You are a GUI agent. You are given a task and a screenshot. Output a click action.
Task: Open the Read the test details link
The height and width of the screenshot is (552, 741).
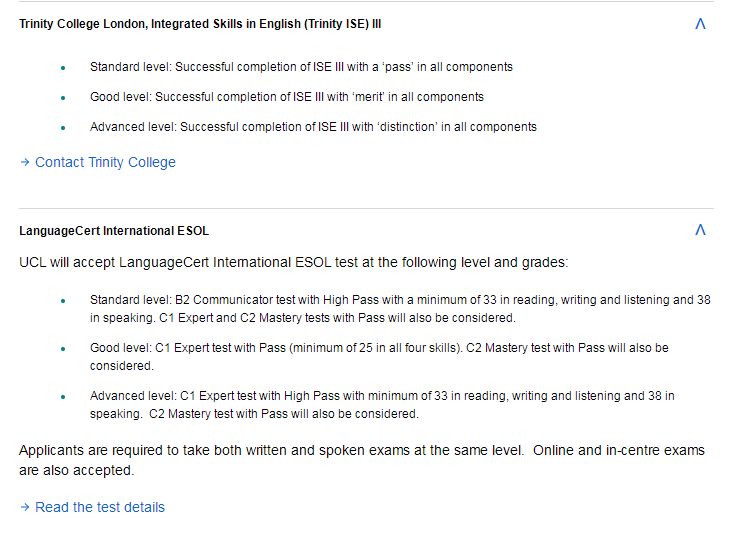[100, 507]
